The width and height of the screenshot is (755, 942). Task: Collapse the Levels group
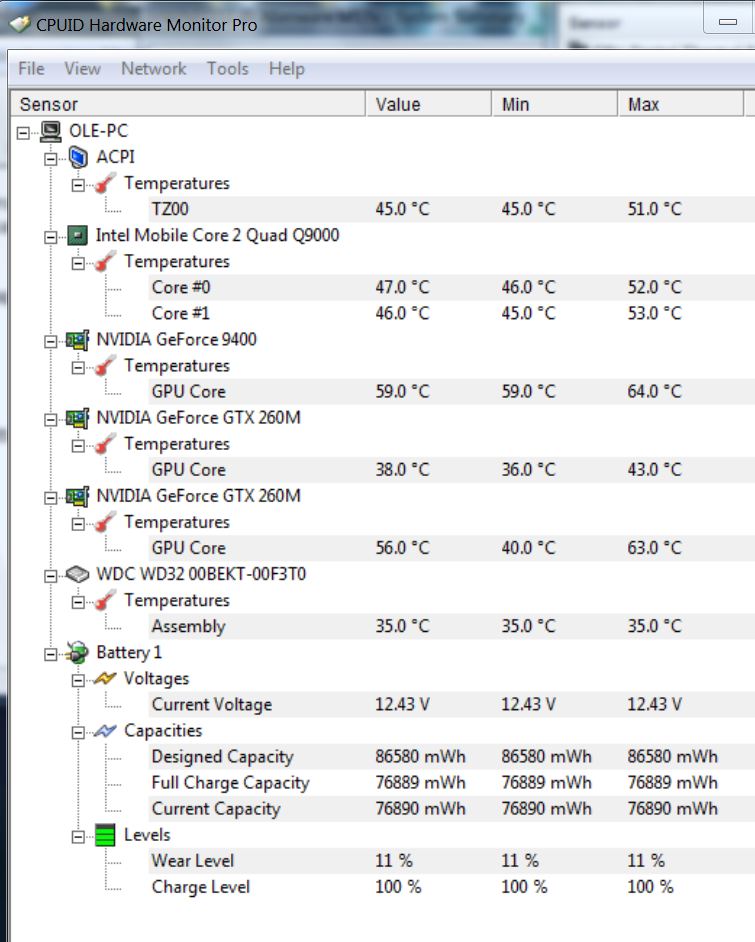(x=79, y=837)
